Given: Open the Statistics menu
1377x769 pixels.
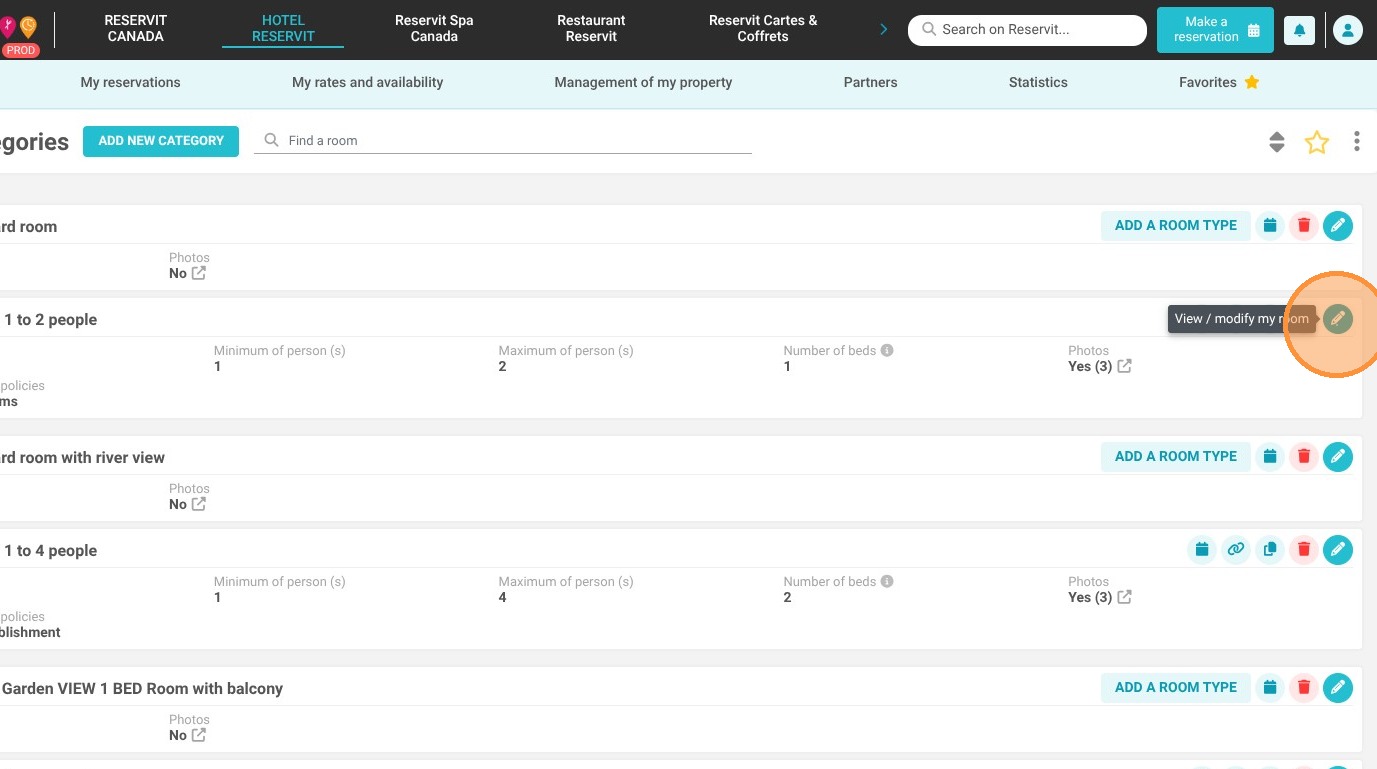Looking at the screenshot, I should point(1038,83).
